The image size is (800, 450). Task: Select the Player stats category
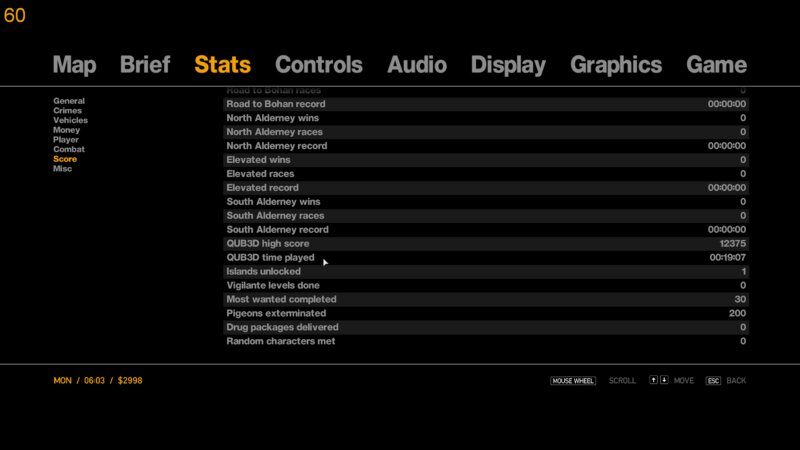(x=66, y=140)
